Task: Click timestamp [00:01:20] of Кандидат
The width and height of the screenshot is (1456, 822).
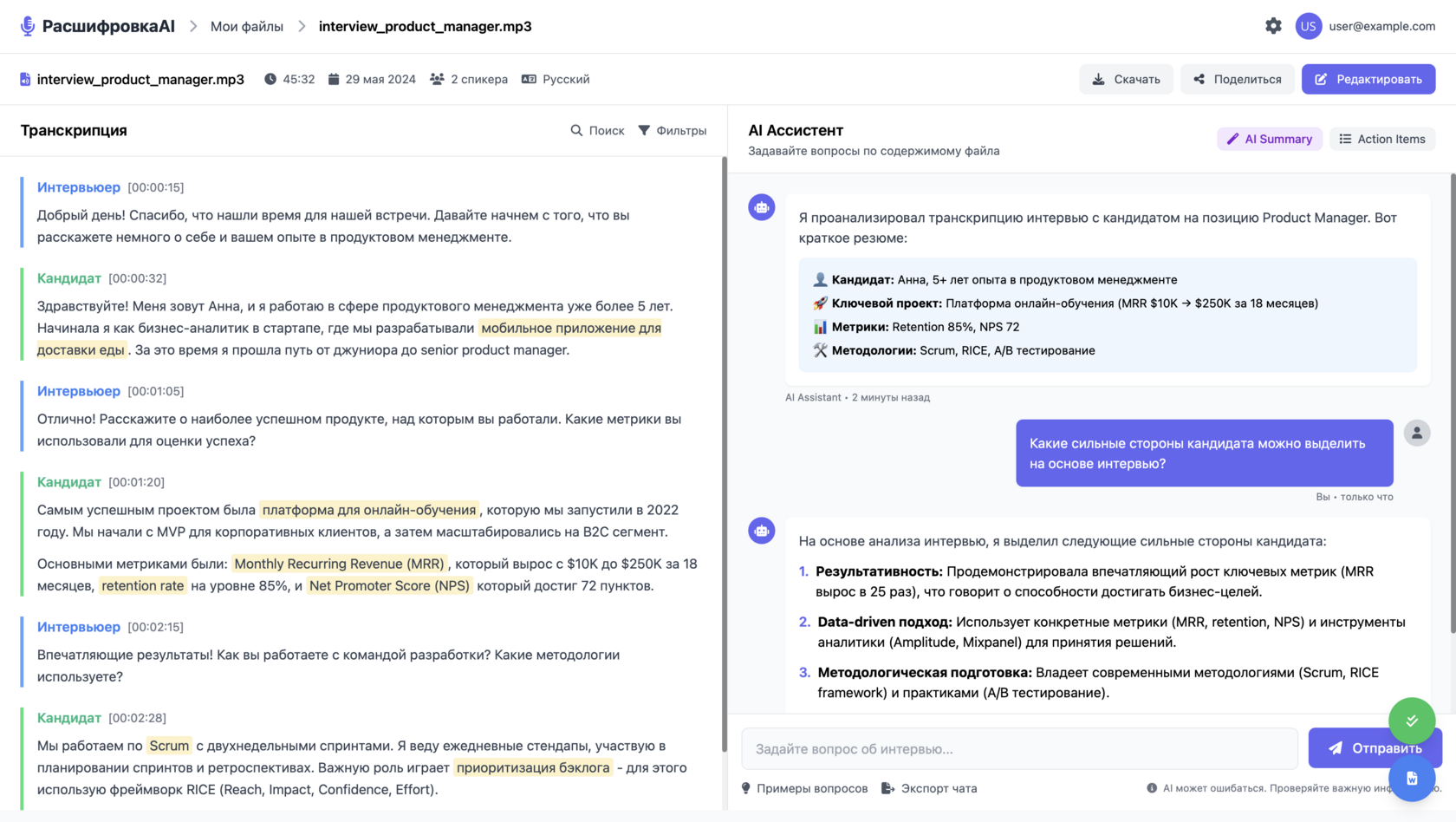Action: tap(137, 482)
